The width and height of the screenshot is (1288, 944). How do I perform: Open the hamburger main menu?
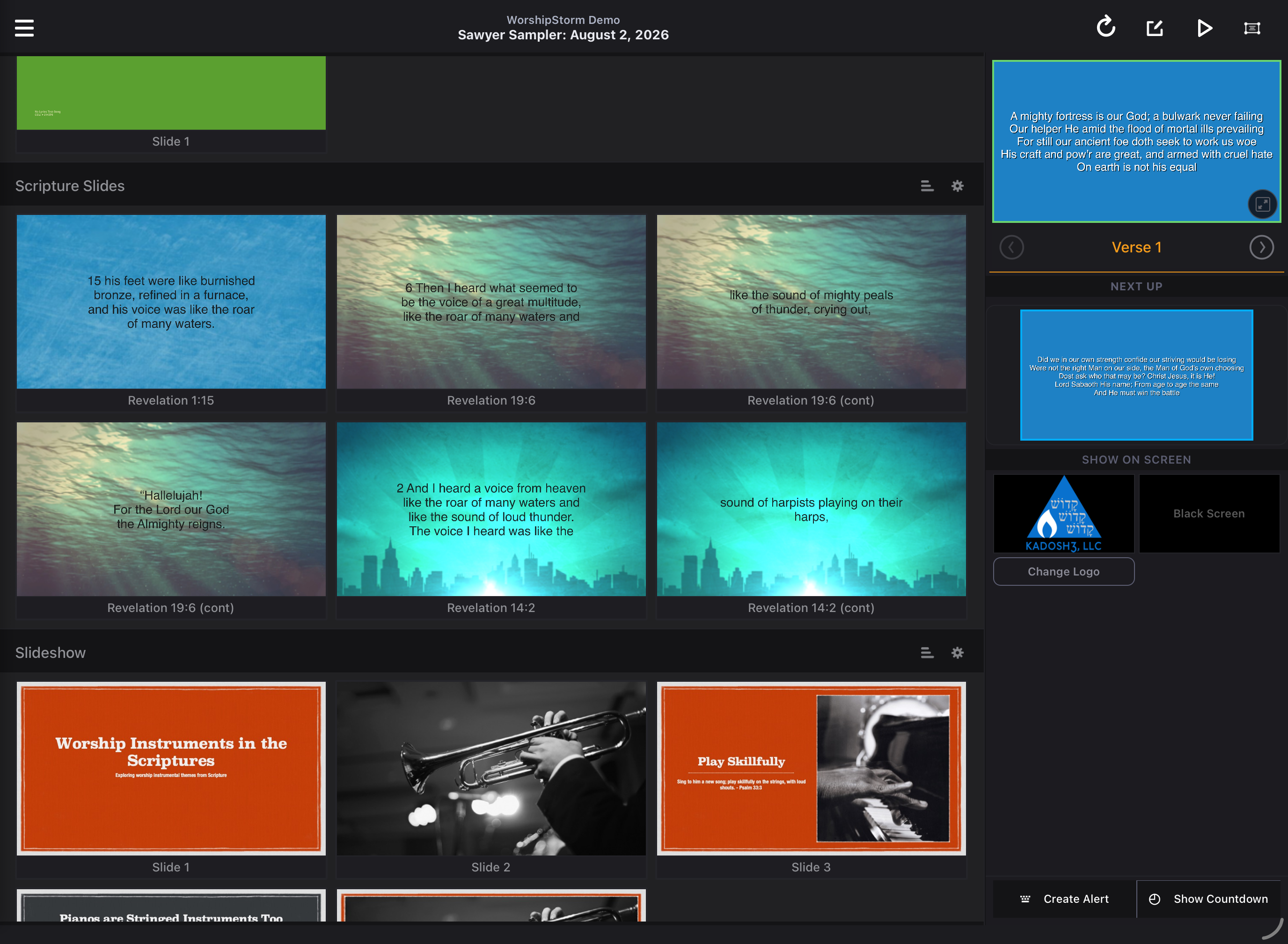click(x=24, y=28)
